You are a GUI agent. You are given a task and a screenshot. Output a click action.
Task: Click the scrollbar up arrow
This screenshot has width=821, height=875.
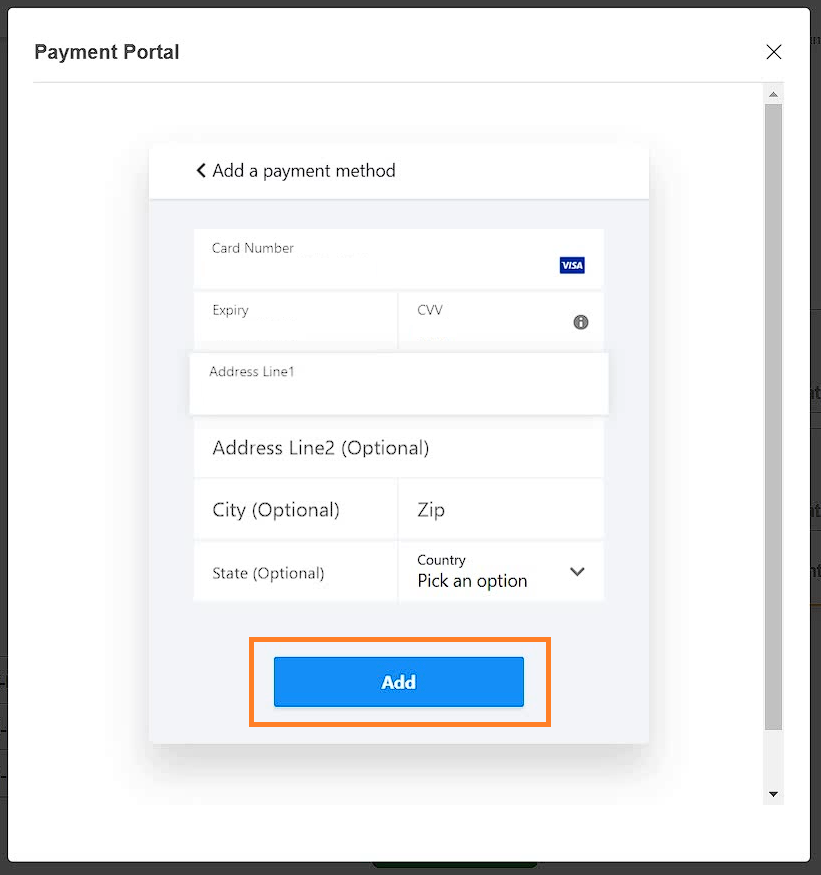773,94
